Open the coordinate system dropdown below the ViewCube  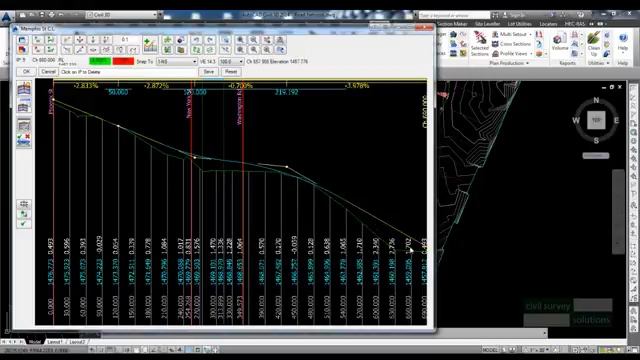click(596, 156)
